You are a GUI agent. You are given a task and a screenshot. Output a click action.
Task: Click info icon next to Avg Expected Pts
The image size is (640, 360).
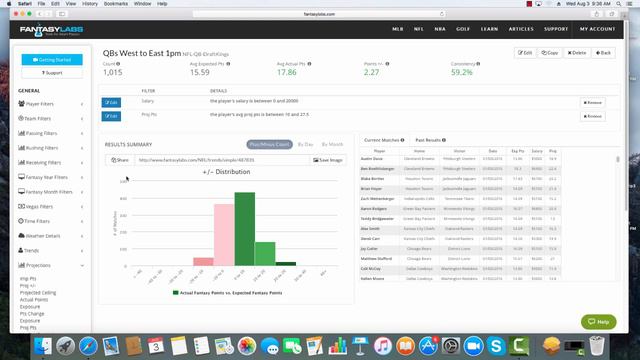[228, 64]
